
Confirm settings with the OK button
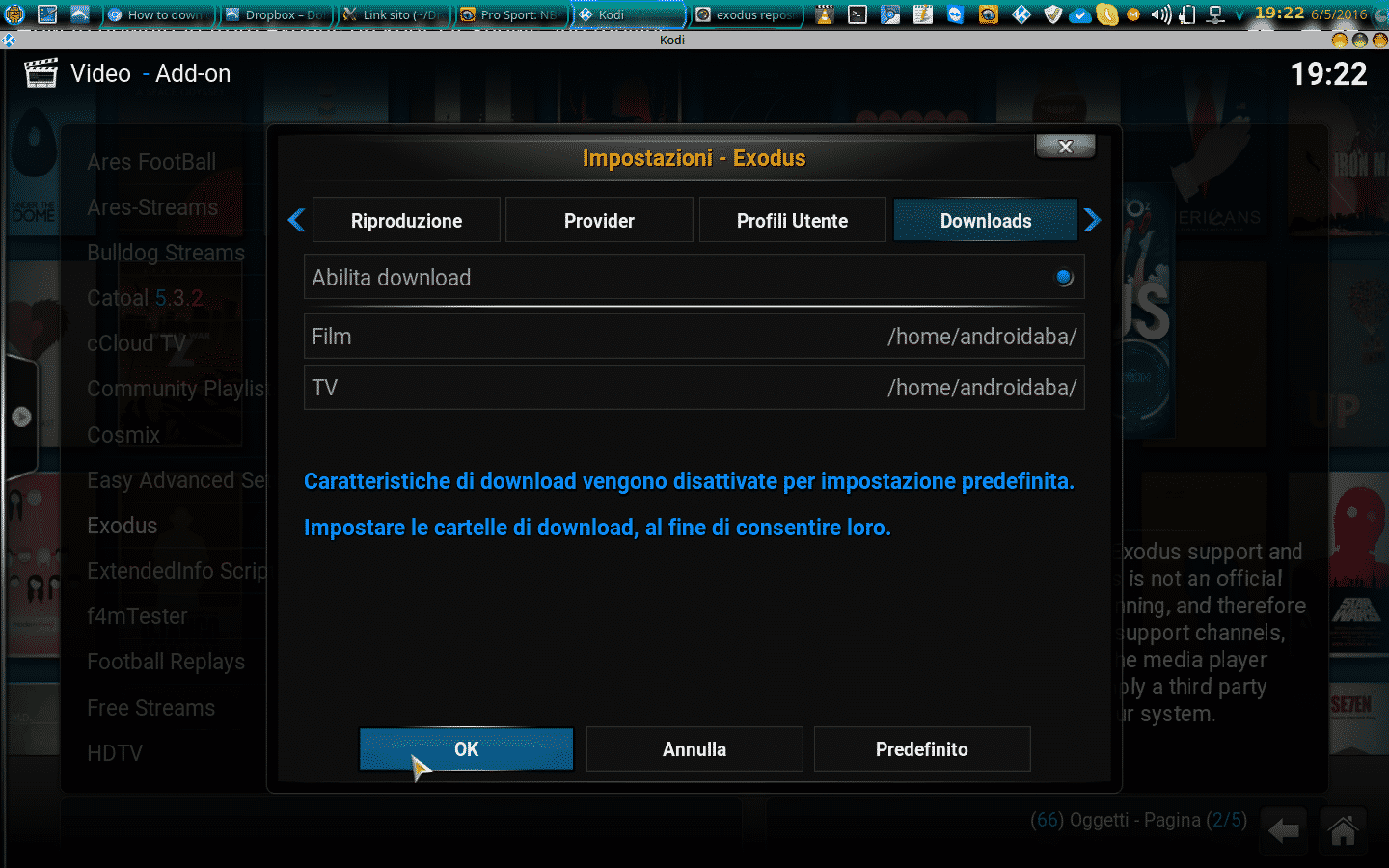coord(466,749)
